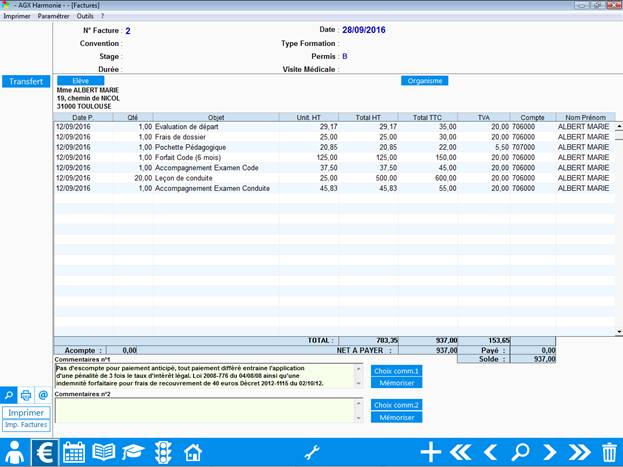
Task: Click the Permis value B
Action: [344, 56]
